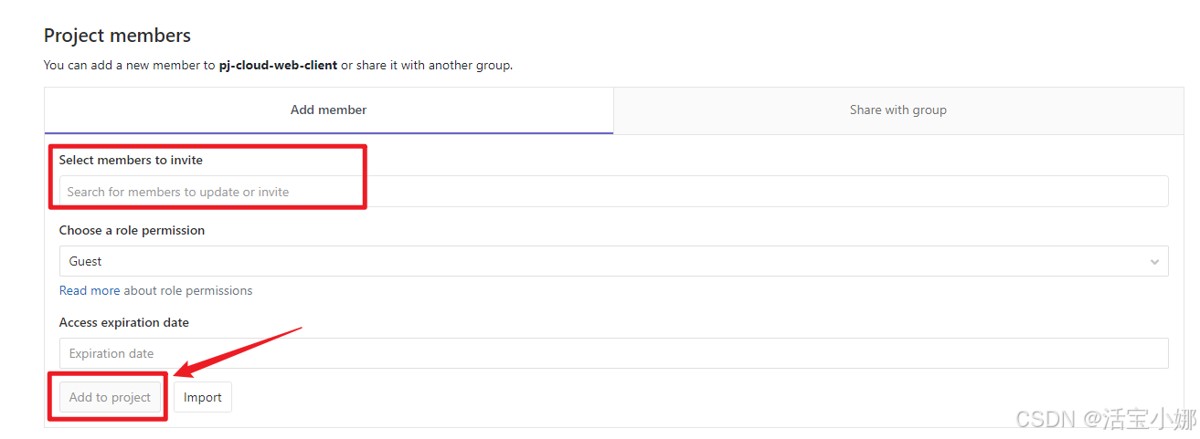Click the Choose a role permission label
Screen dimensions: 1200x439
pyautogui.click(x=132, y=230)
